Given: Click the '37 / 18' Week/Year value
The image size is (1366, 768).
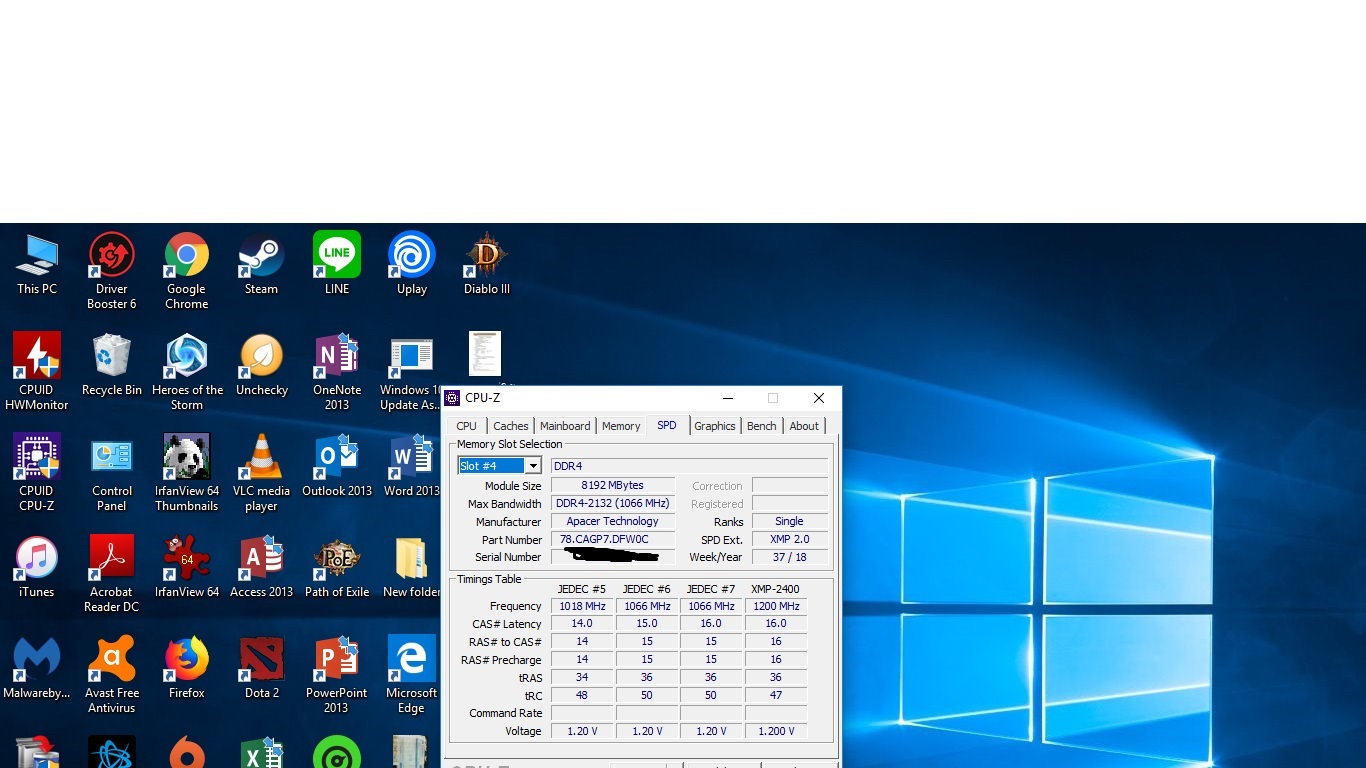Looking at the screenshot, I should (789, 557).
